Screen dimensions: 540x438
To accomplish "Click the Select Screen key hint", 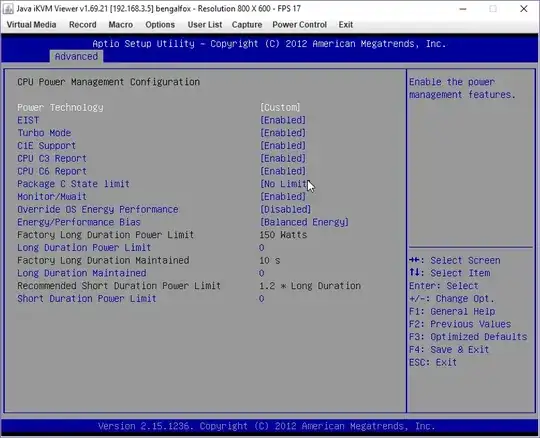I will pyautogui.click(x=455, y=260).
